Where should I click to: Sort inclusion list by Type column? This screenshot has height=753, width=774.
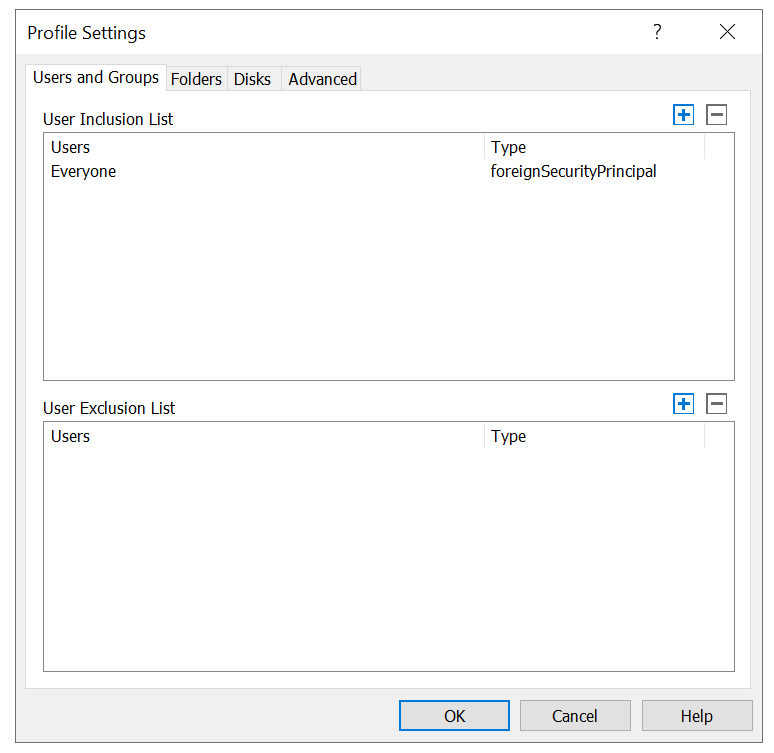point(594,148)
